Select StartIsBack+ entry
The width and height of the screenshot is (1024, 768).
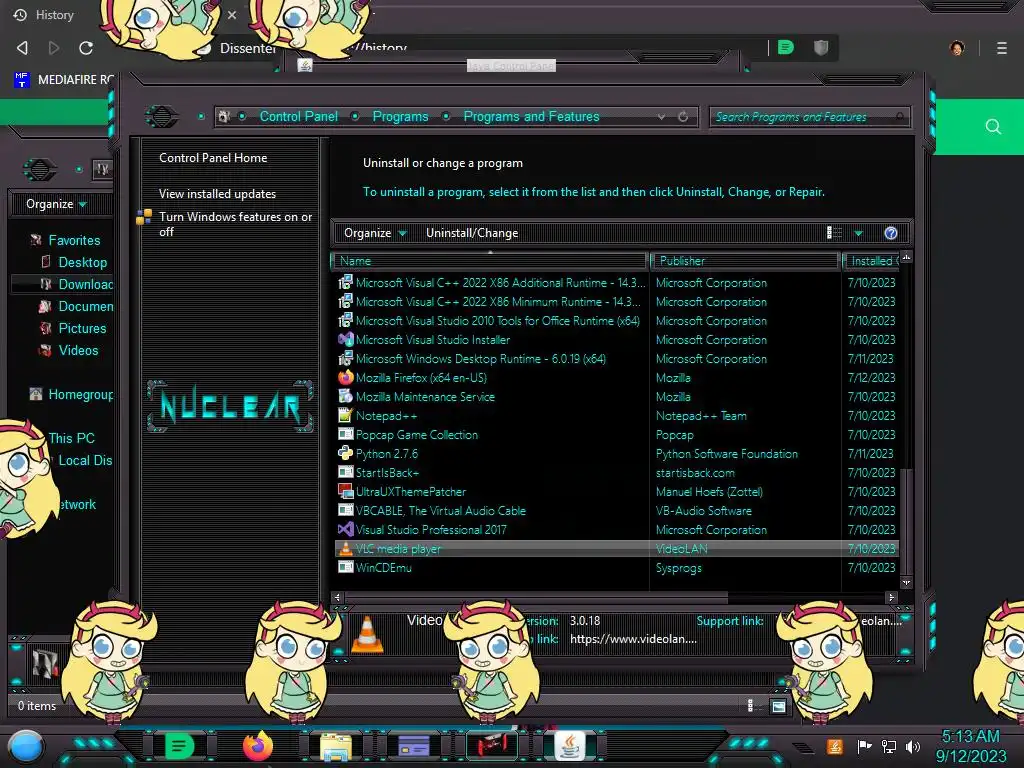click(x=387, y=473)
